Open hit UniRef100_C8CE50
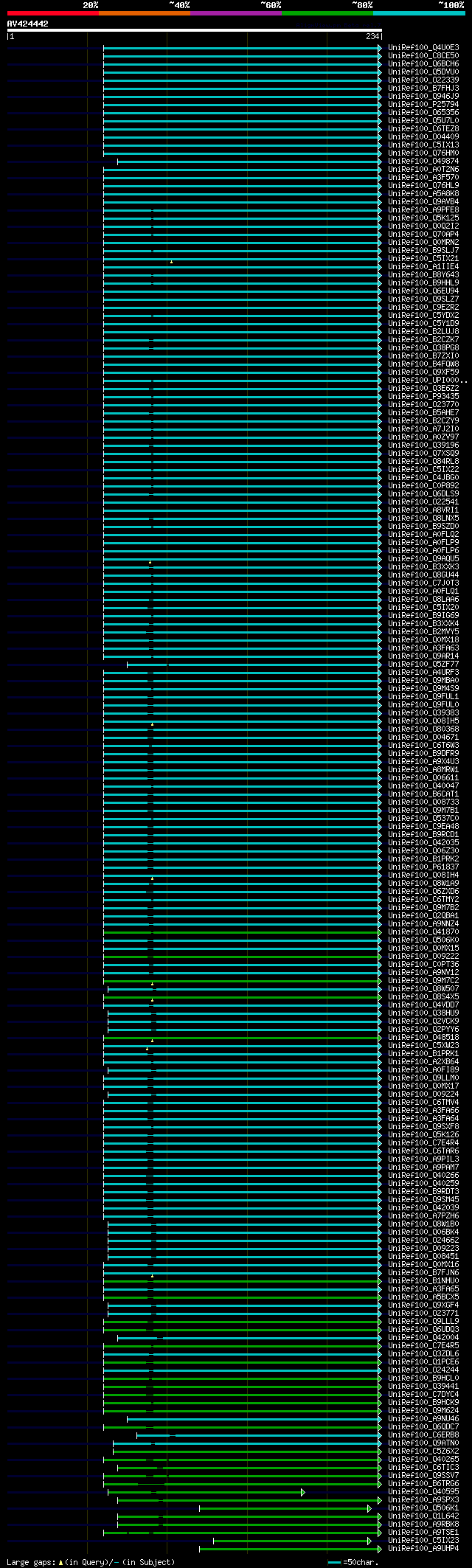This screenshot has width=472, height=1568. coord(423,55)
